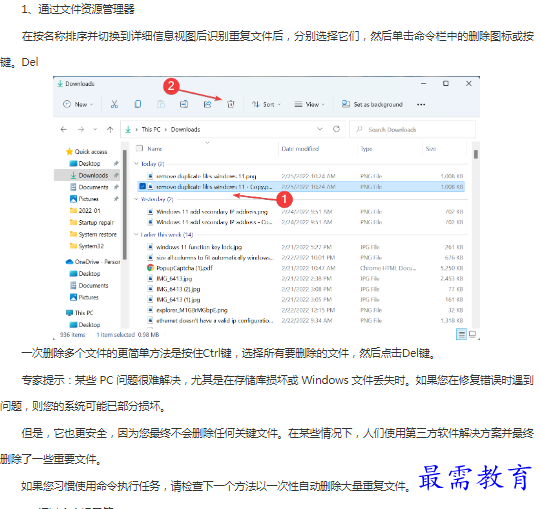Viewport: 540px width, 509px height.
Task: Go back with the left arrow button
Action: 63,129
